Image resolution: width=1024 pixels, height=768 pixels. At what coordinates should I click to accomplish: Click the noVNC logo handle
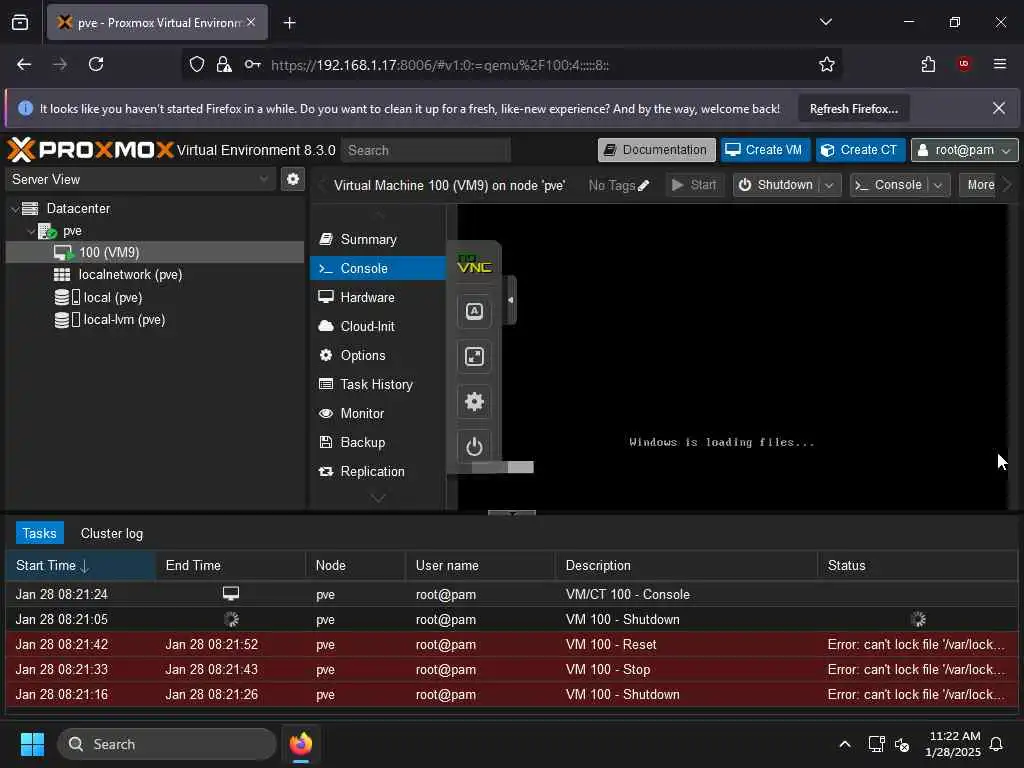(x=475, y=264)
